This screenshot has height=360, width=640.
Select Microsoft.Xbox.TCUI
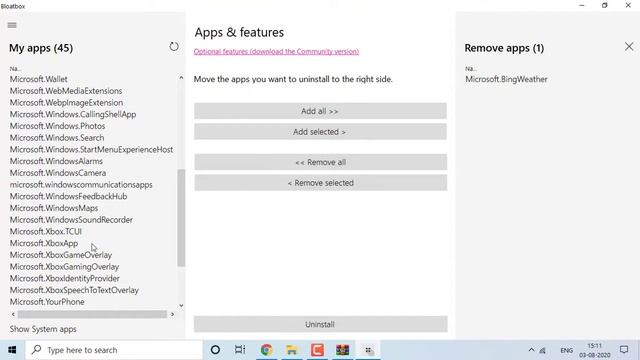(x=46, y=231)
